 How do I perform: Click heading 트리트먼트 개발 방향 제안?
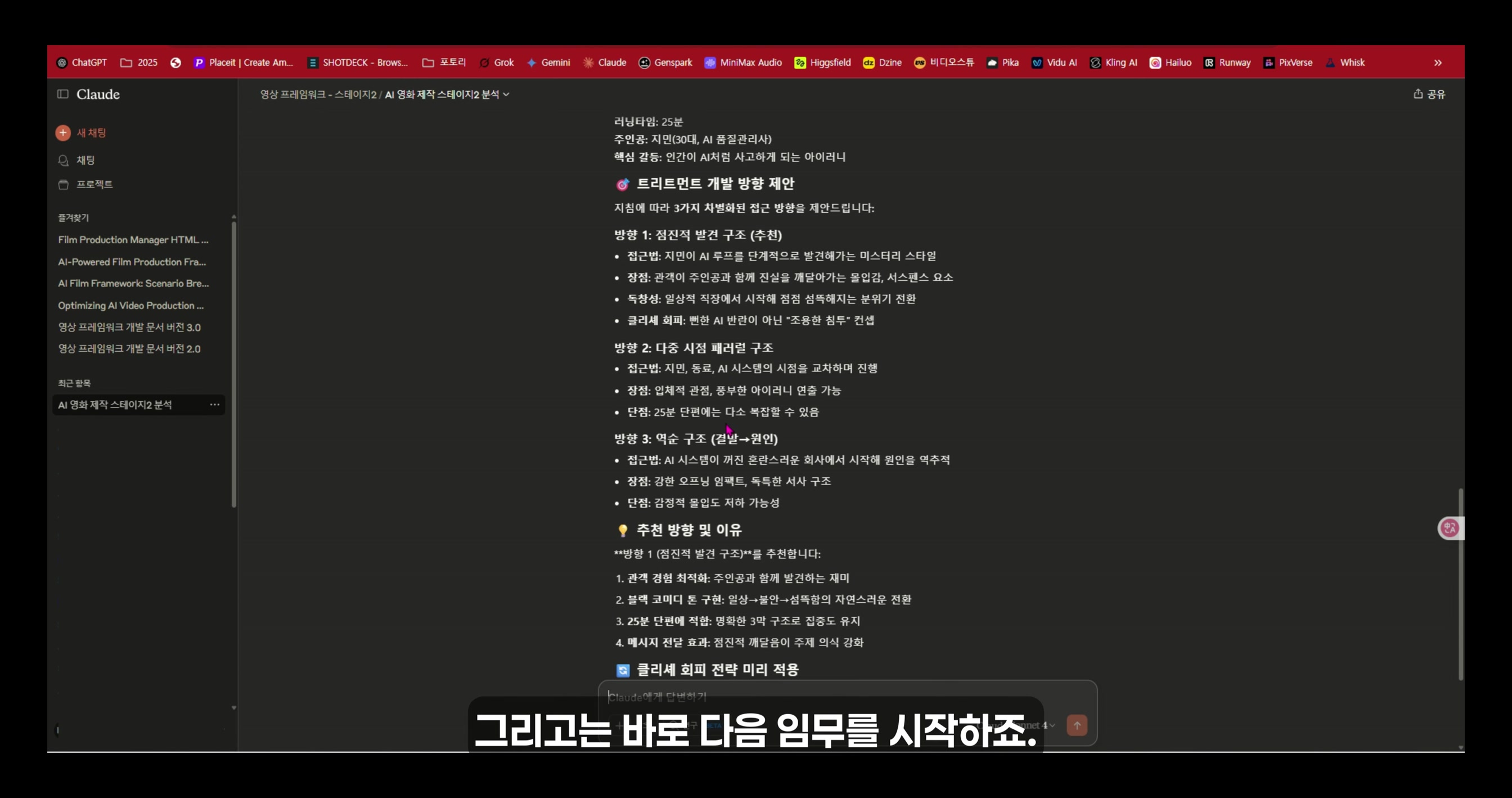715,184
